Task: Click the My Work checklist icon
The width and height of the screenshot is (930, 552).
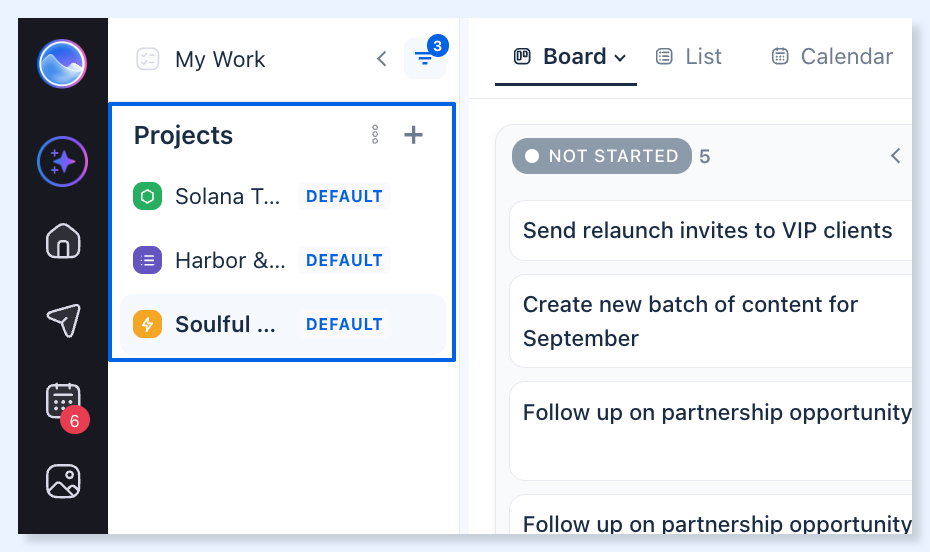Action: (x=148, y=59)
